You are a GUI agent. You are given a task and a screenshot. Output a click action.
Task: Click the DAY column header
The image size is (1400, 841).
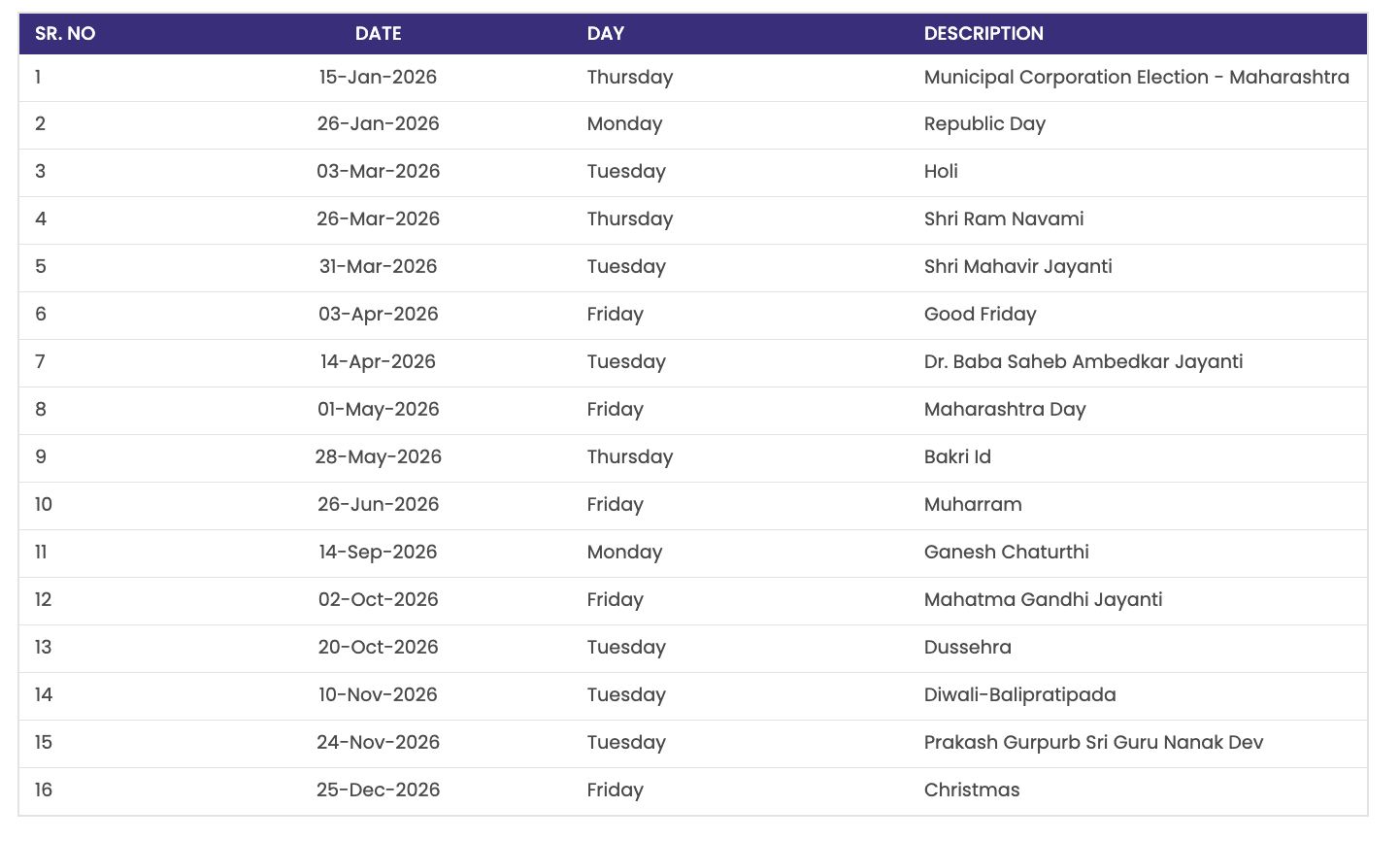605,33
